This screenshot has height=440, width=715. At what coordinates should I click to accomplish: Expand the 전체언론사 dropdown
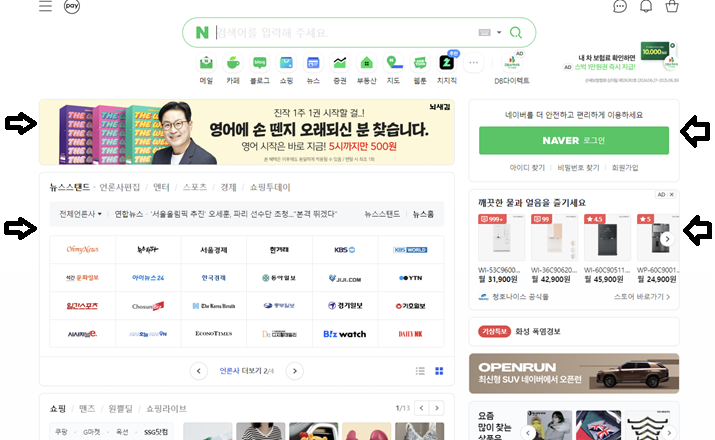click(80, 214)
